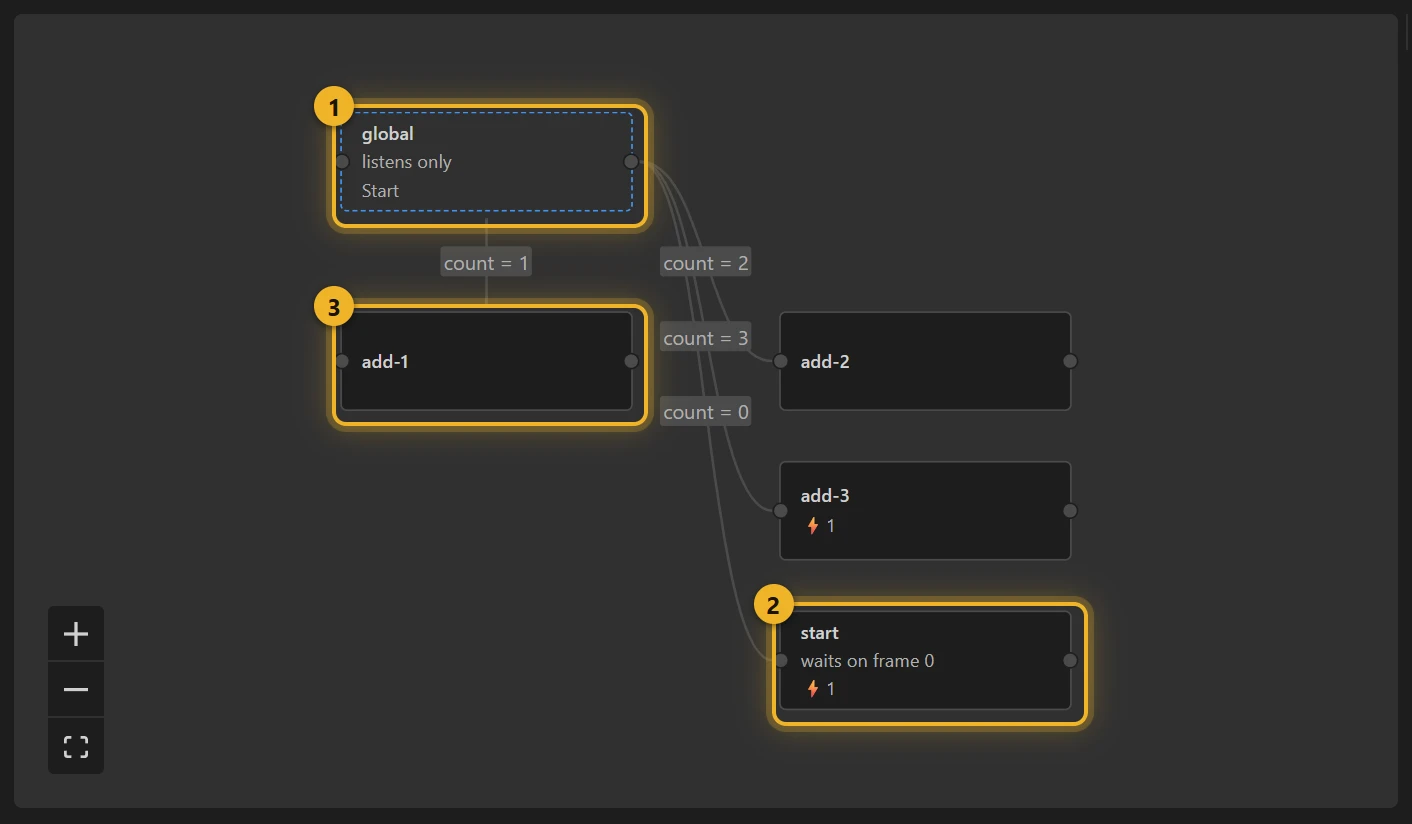
Task: Select the global node
Action: click(486, 161)
